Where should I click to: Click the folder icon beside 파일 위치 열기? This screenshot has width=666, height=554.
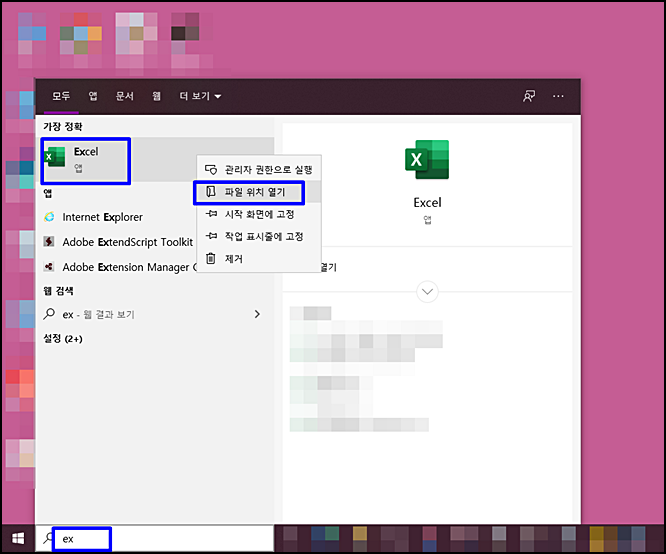(x=211, y=192)
